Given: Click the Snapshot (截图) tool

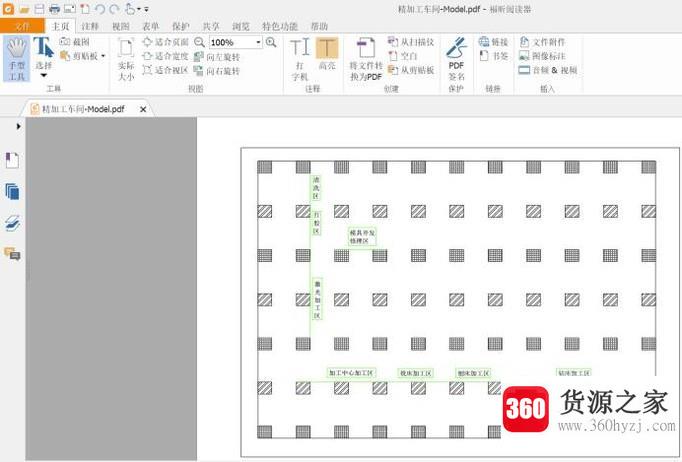Looking at the screenshot, I should pos(75,42).
